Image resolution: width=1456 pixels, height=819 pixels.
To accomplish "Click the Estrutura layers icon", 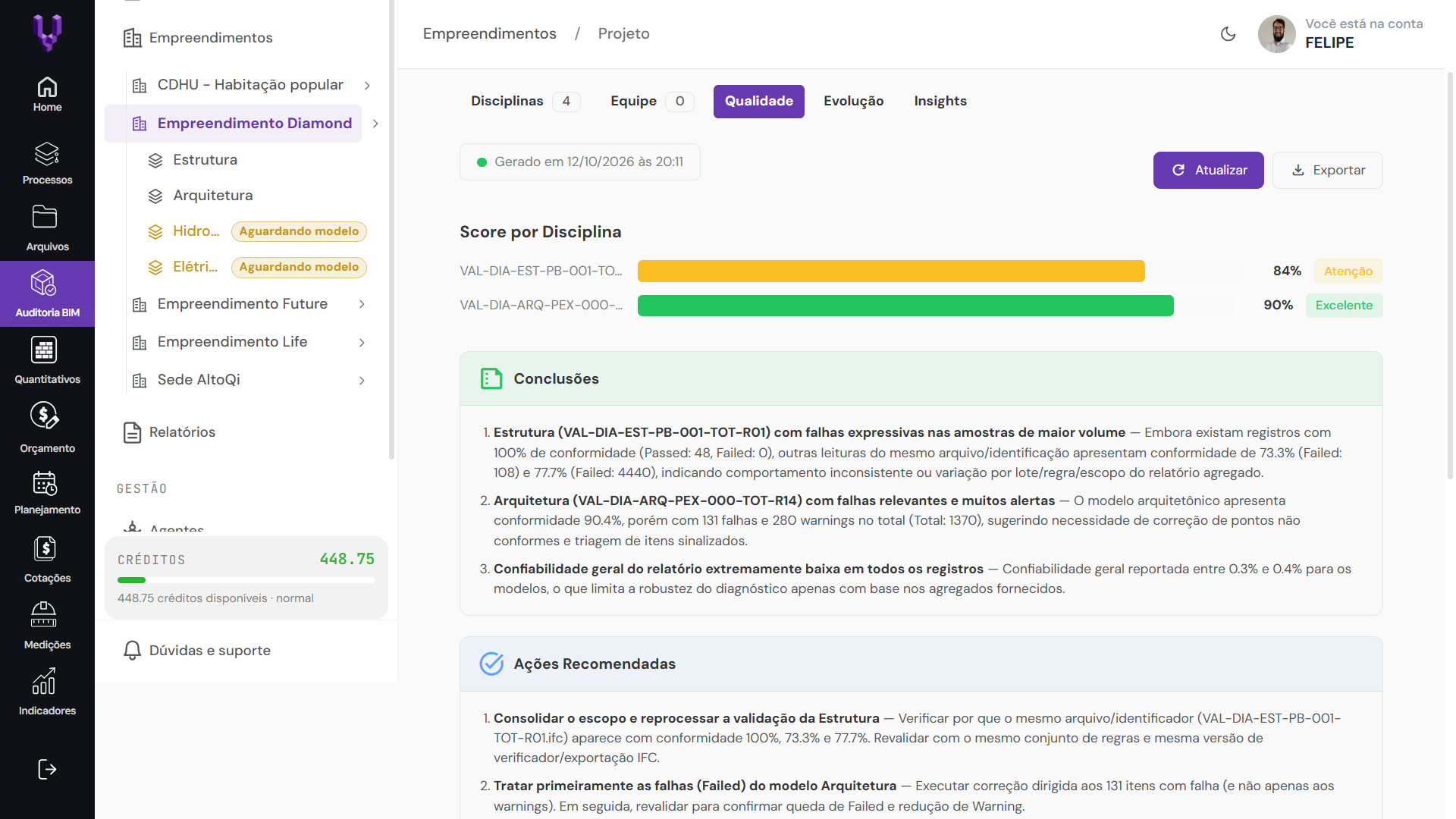I will click(155, 160).
